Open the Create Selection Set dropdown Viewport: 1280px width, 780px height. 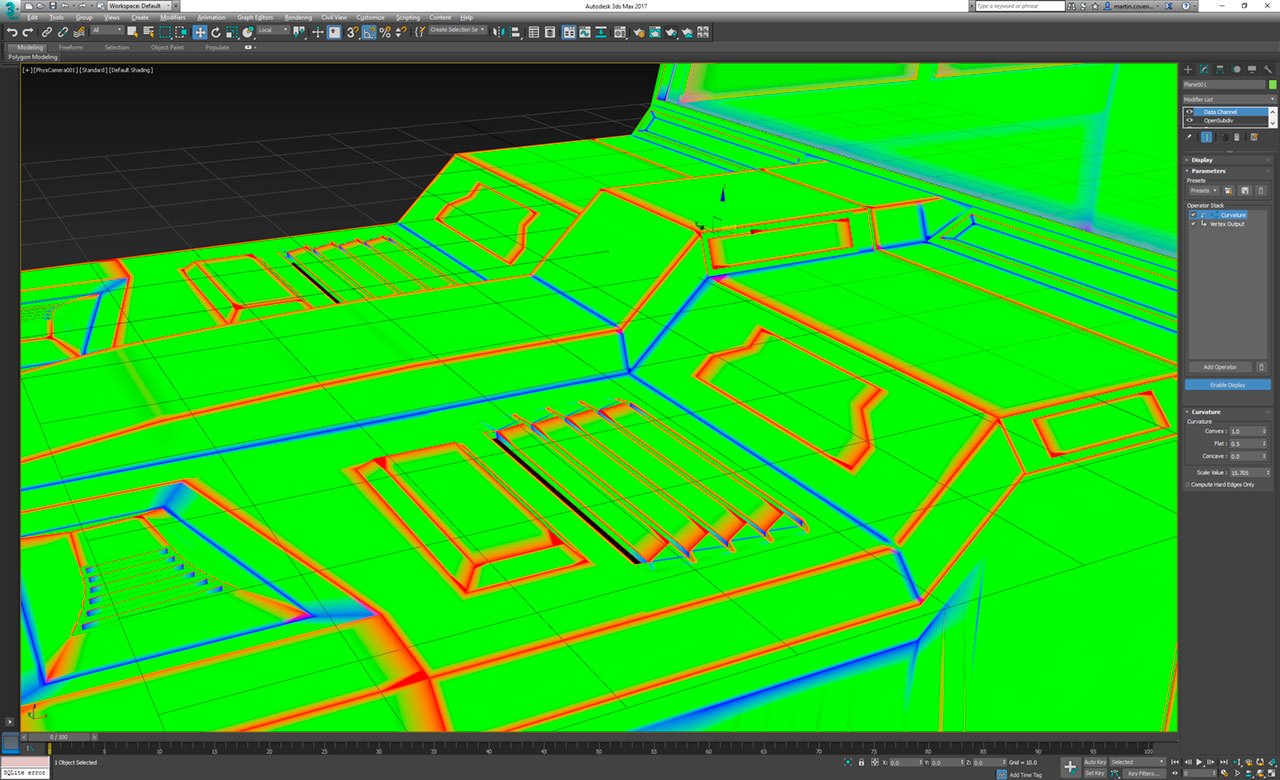[482, 31]
